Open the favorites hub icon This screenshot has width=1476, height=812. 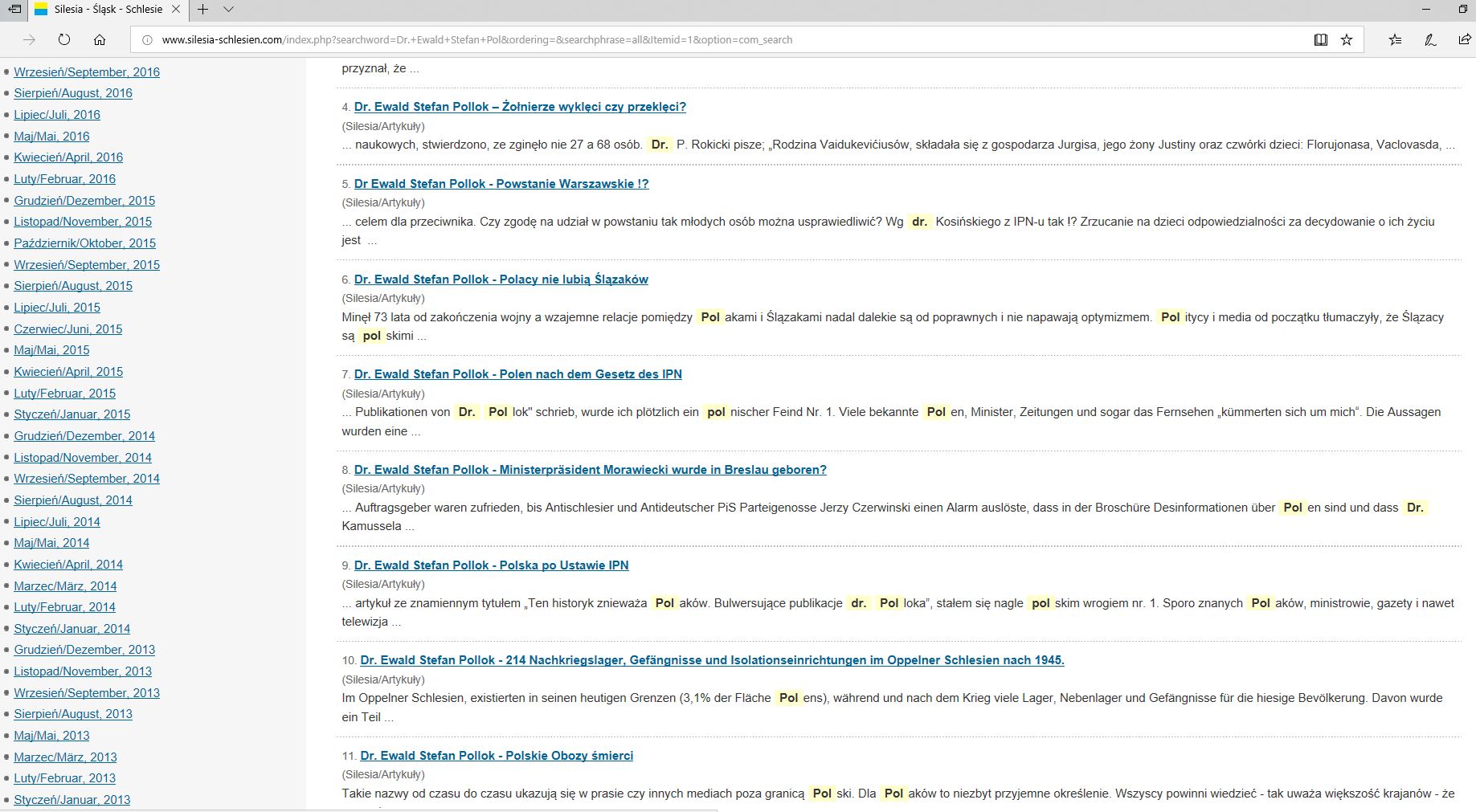pos(1395,39)
